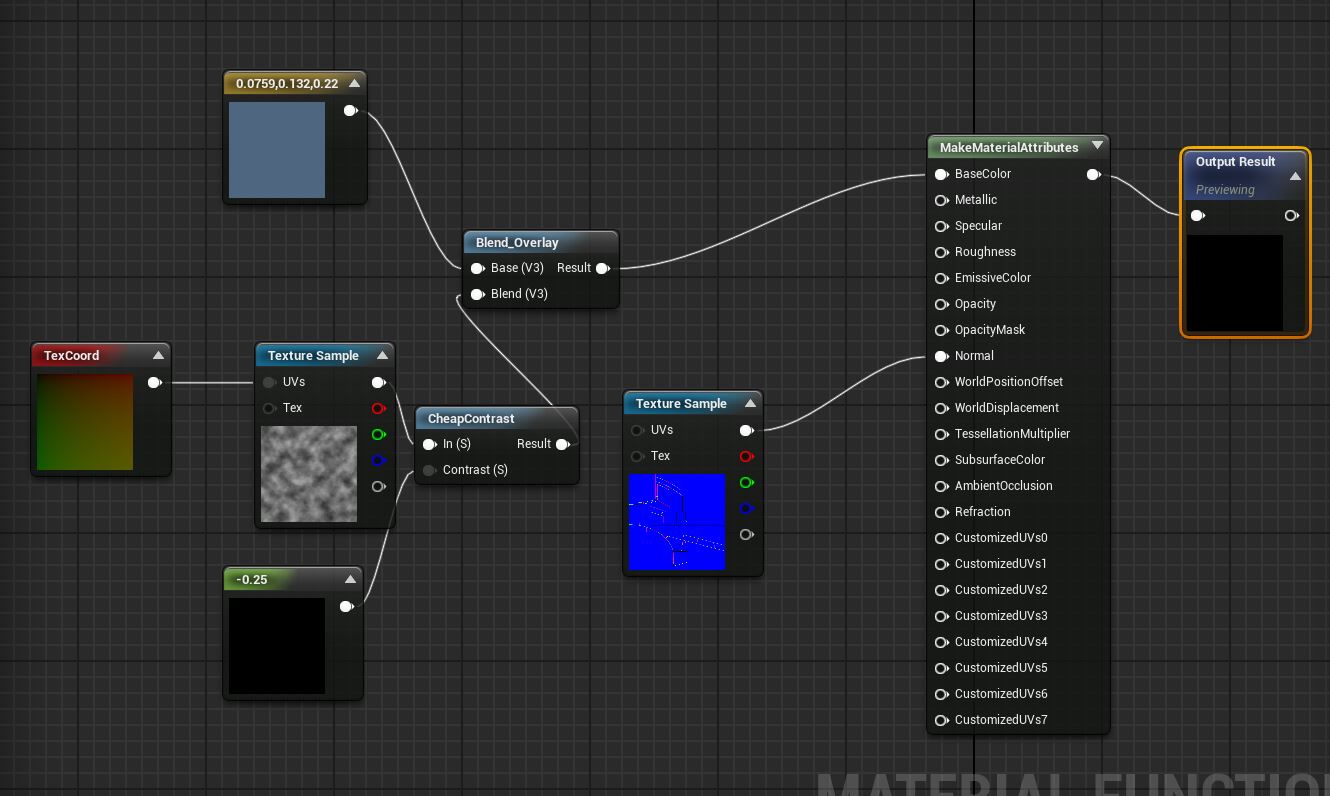Click the Output Result black preview thumbnail

coord(1235,283)
